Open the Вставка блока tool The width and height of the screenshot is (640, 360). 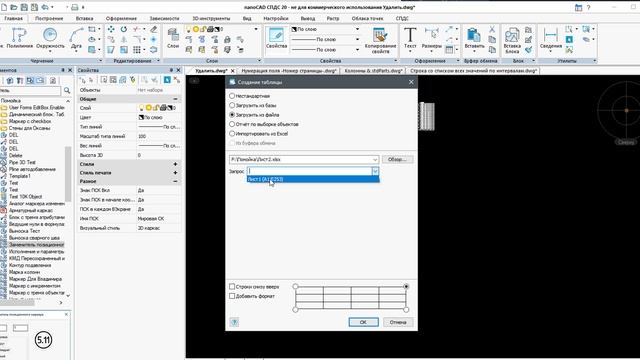[512, 40]
